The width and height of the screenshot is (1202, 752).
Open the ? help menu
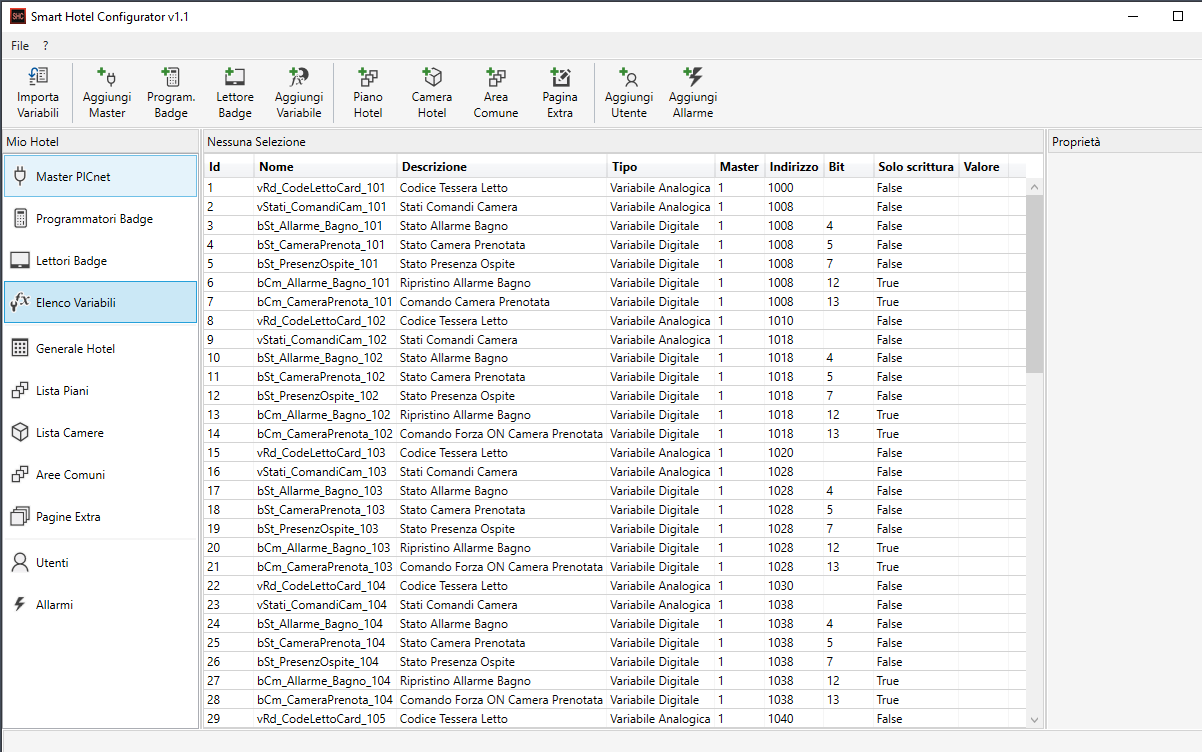(45, 46)
